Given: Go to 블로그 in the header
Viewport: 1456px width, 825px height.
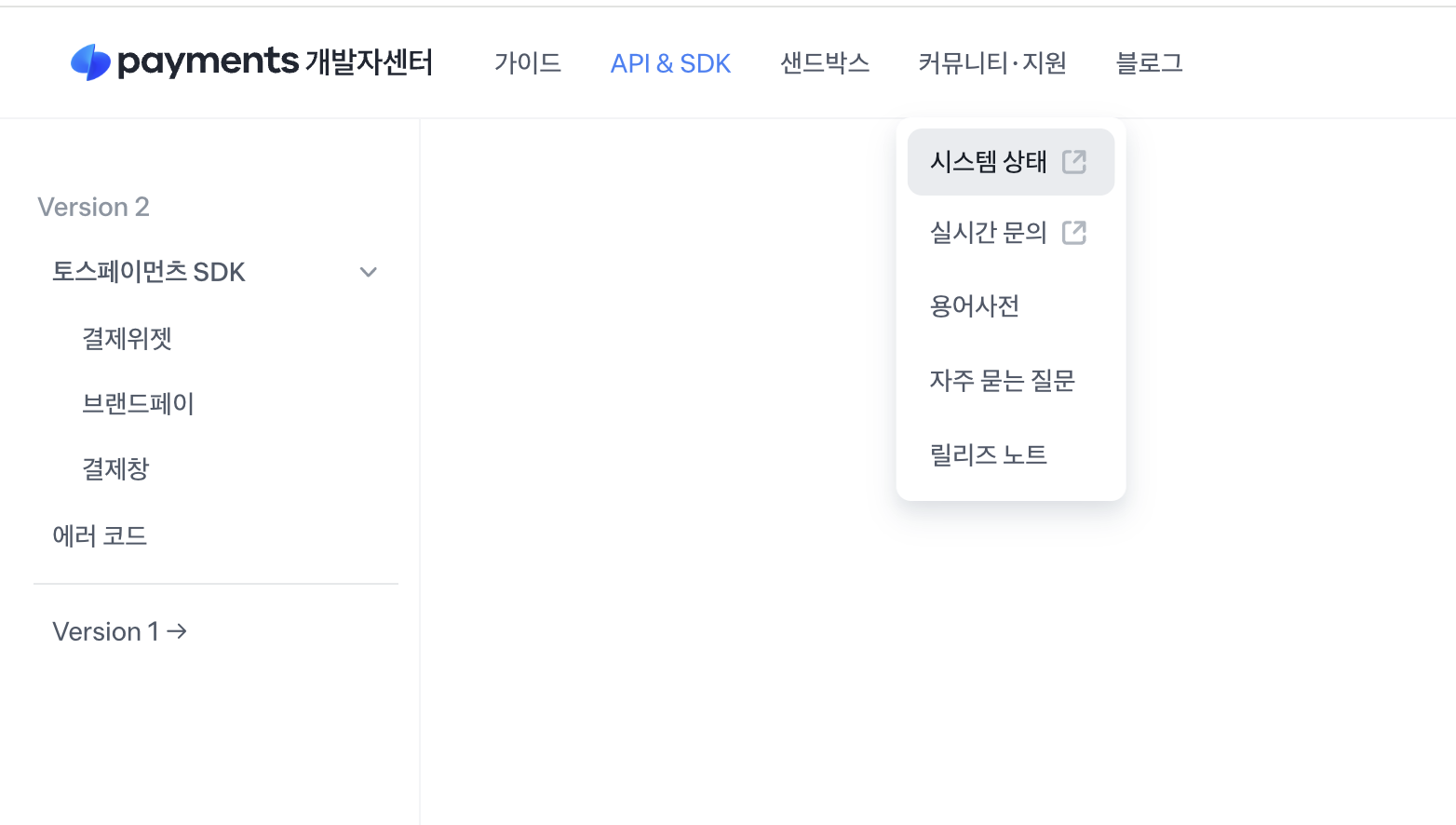Looking at the screenshot, I should (x=1149, y=63).
